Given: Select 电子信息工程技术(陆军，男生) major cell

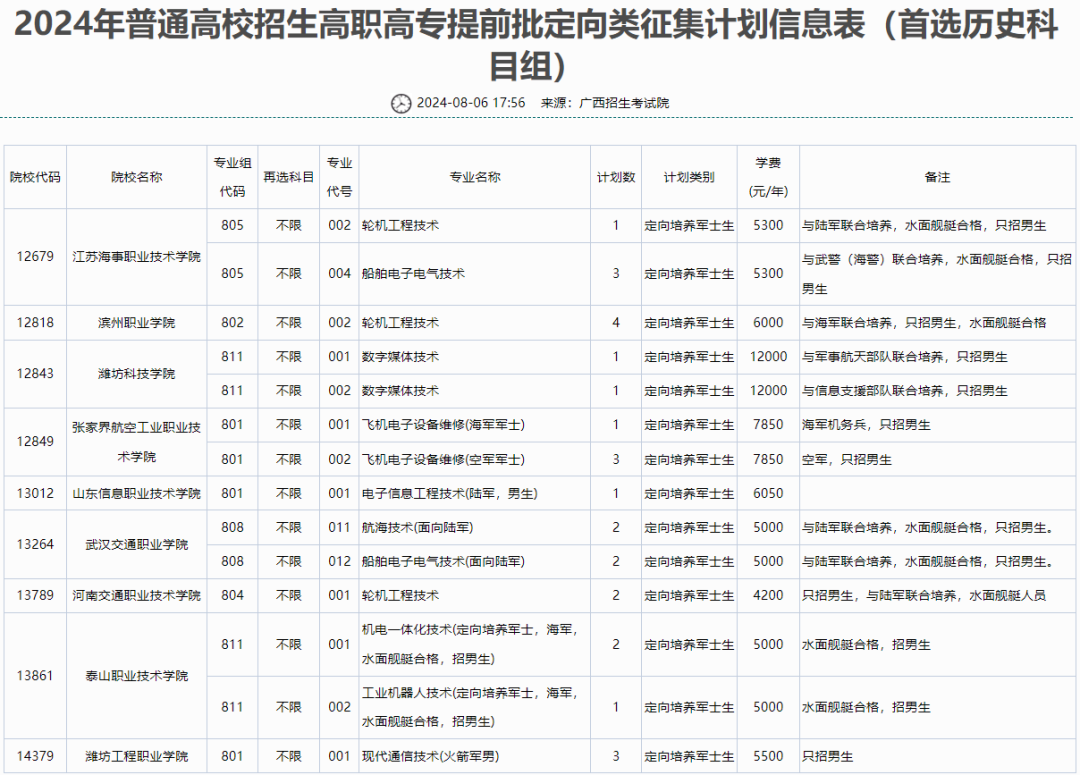Looking at the screenshot, I should click(x=475, y=493).
